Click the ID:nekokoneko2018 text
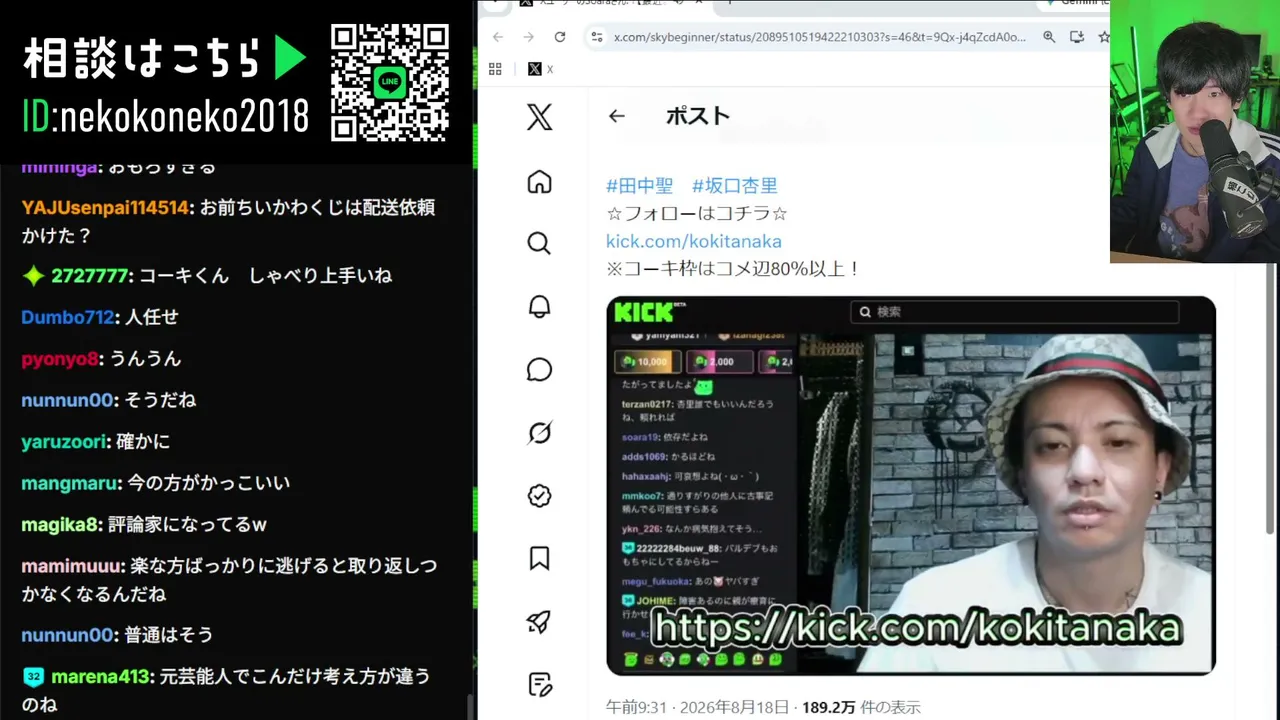This screenshot has width=1280, height=720. tap(166, 117)
